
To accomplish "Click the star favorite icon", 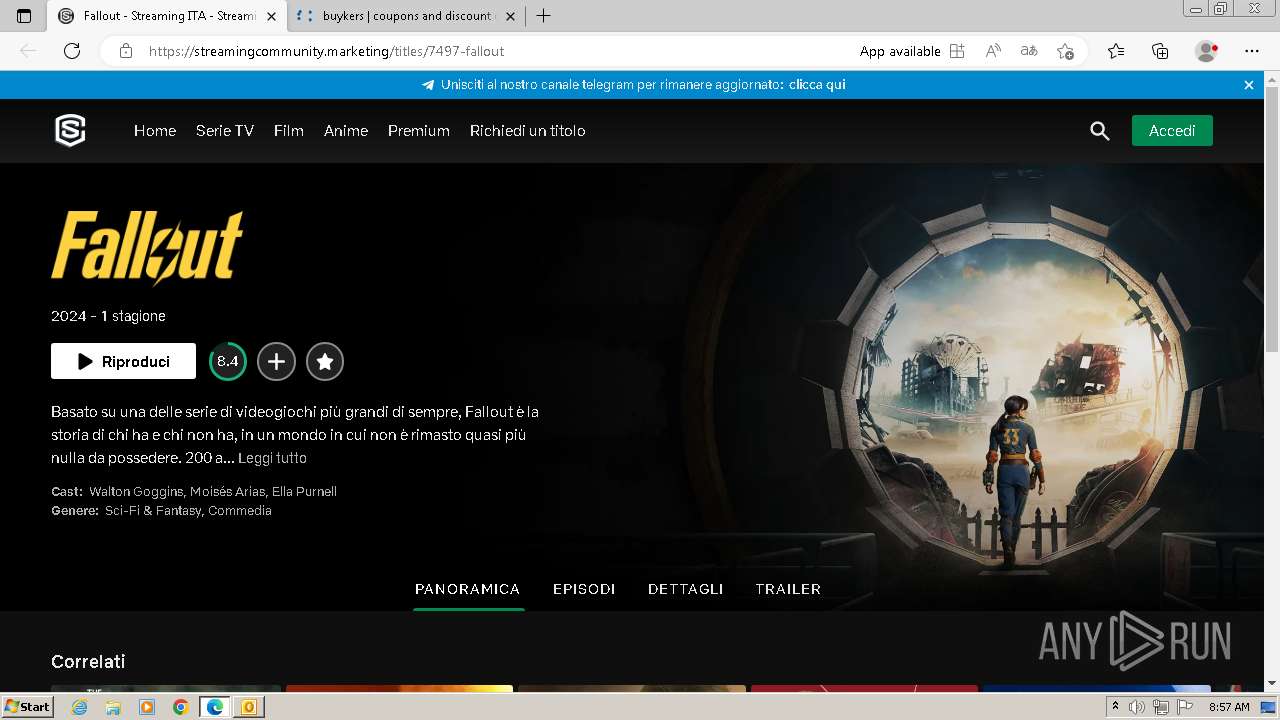I will (324, 362).
